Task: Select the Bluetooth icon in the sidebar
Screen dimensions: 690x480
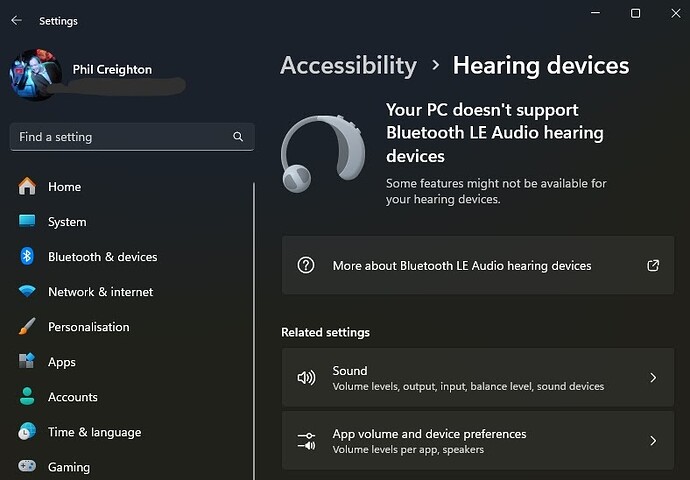Action: click(x=27, y=256)
